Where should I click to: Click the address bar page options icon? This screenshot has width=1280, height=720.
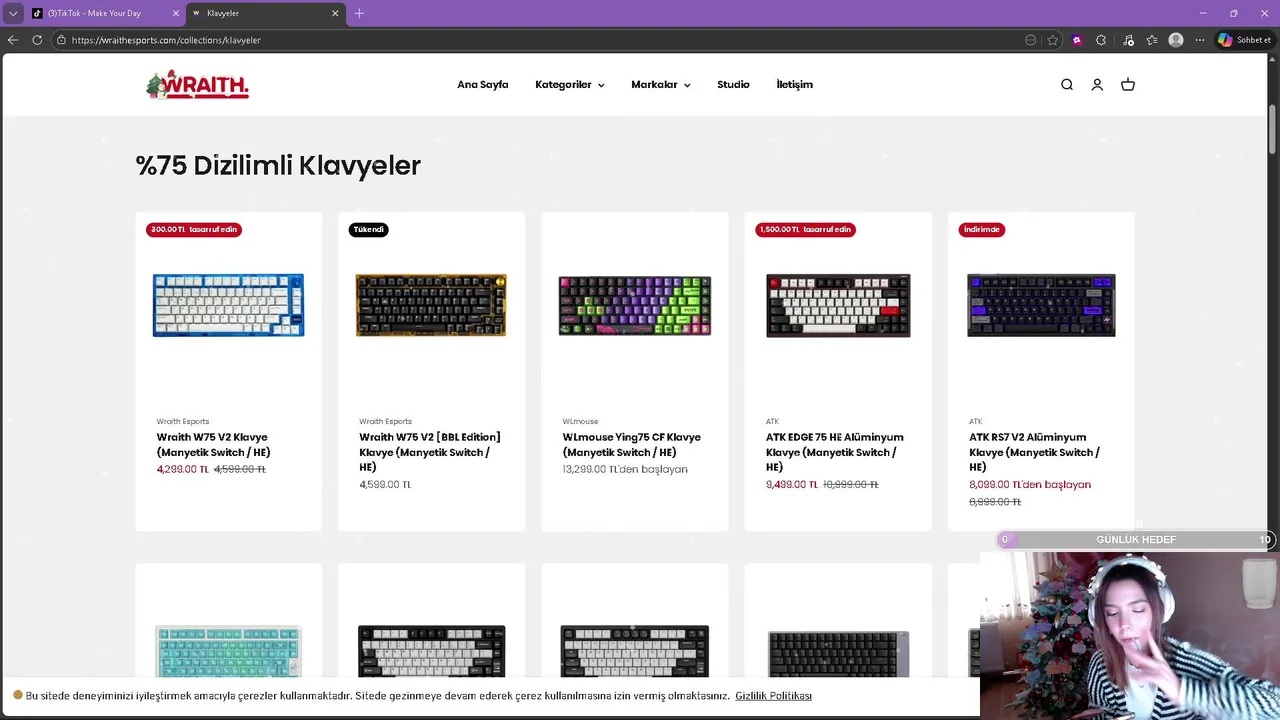tap(1030, 40)
